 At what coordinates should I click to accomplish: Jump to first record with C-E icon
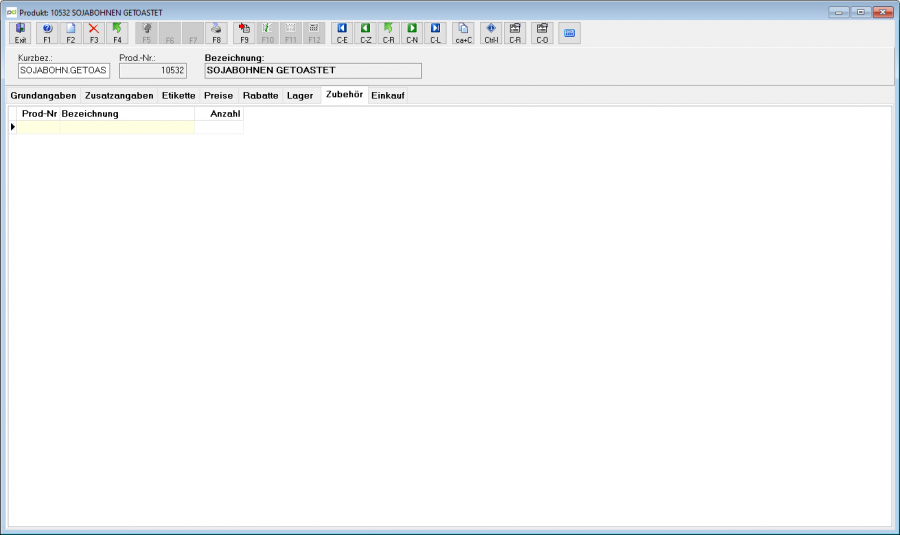pyautogui.click(x=342, y=33)
